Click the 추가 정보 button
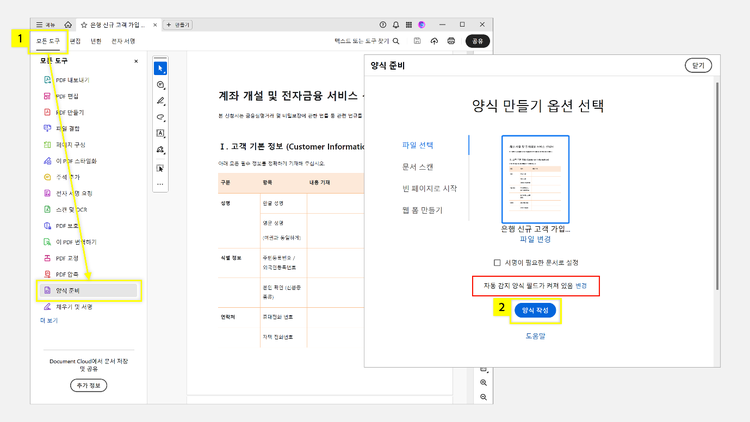Image resolution: width=750 pixels, height=422 pixels. coord(88,385)
